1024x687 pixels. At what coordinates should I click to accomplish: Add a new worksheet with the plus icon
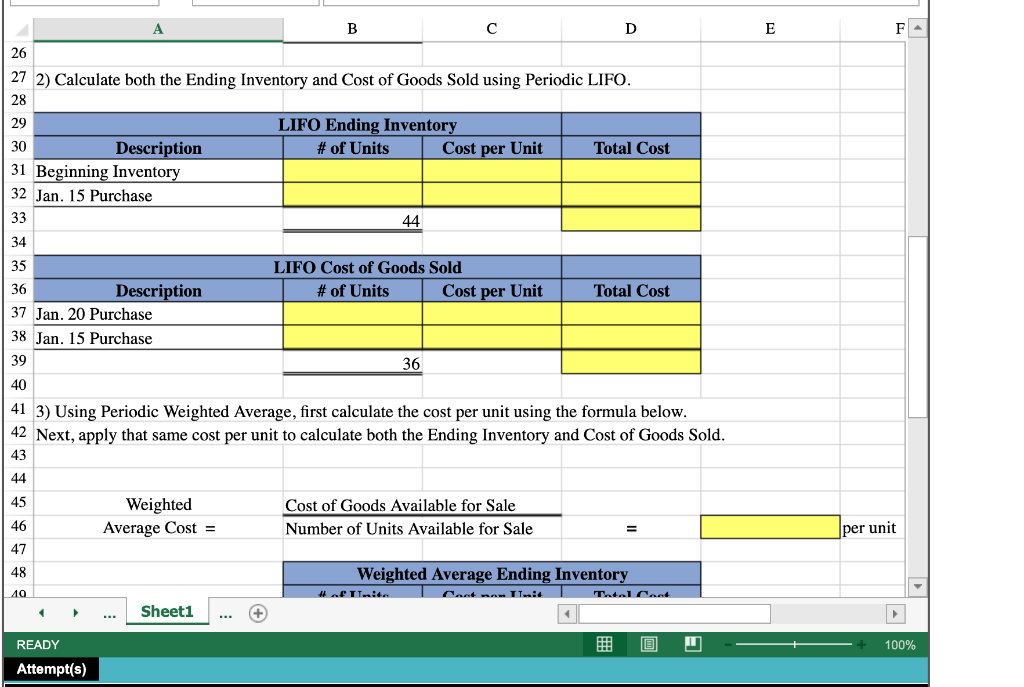coord(258,613)
